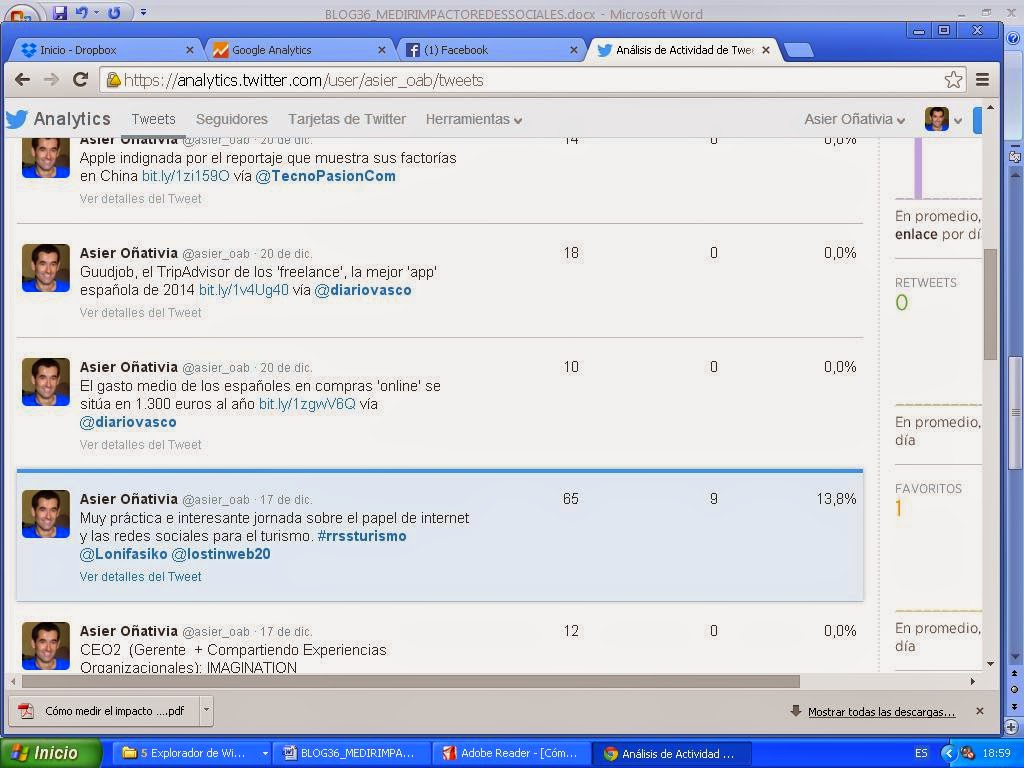Image resolution: width=1024 pixels, height=768 pixels.
Task: Click the RETWEETS label in sidebar
Action: point(925,283)
